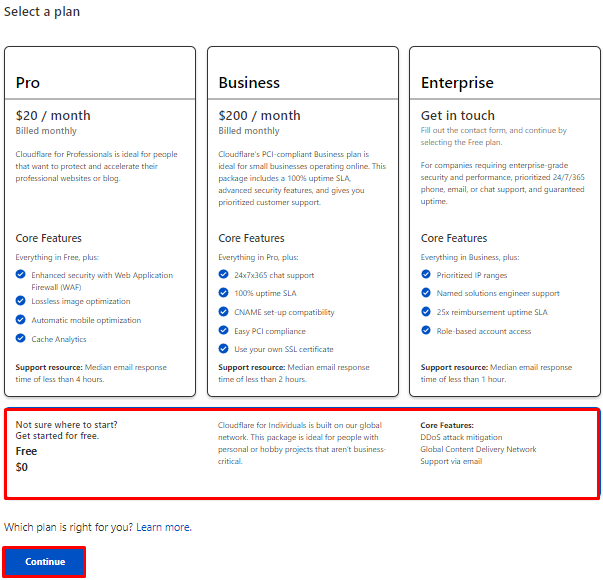Click the checkmark beside Role-based account access

click(x=426, y=330)
